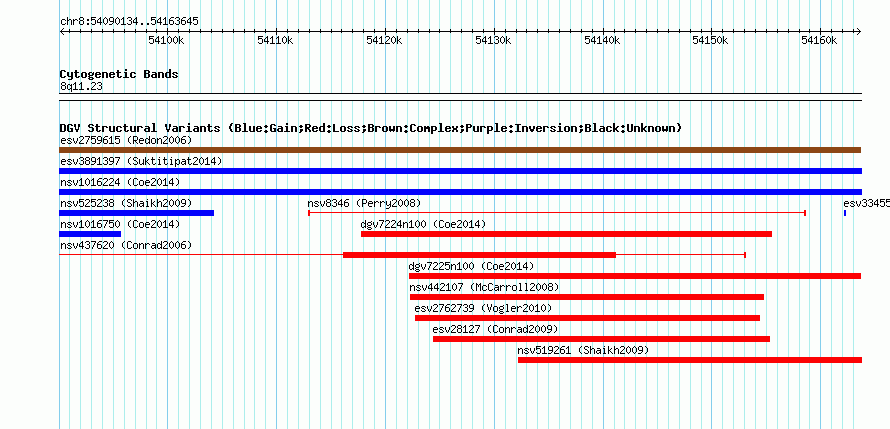This screenshot has height=429, width=890.
Task: Click the red esv28127 loss bar
Action: pyautogui.click(x=602, y=339)
